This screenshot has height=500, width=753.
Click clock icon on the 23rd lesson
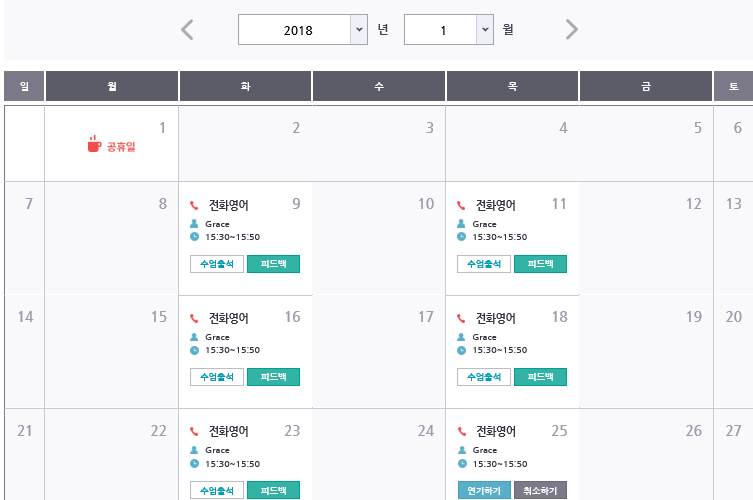194,464
